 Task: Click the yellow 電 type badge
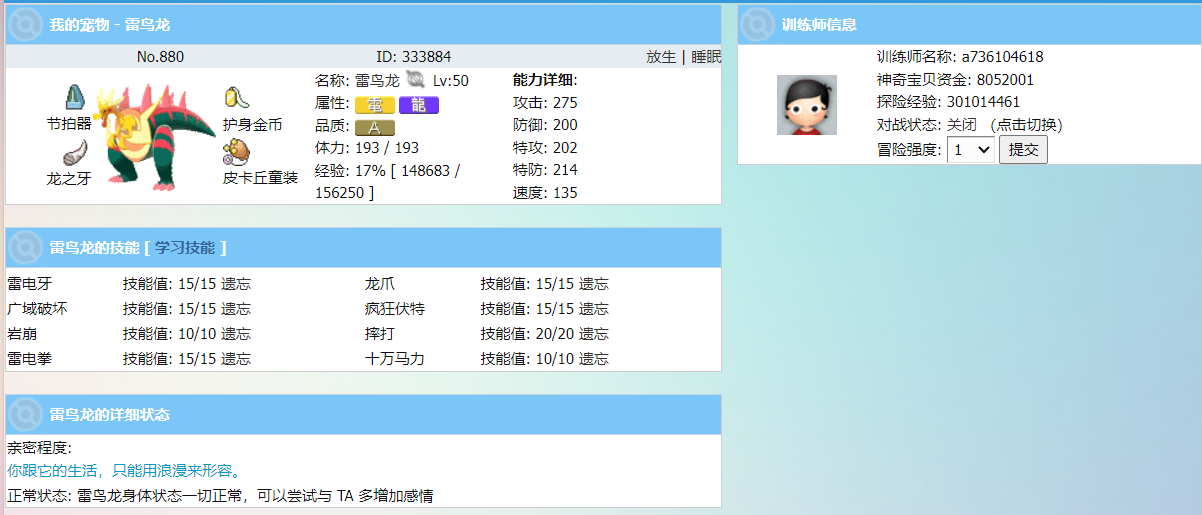point(375,105)
